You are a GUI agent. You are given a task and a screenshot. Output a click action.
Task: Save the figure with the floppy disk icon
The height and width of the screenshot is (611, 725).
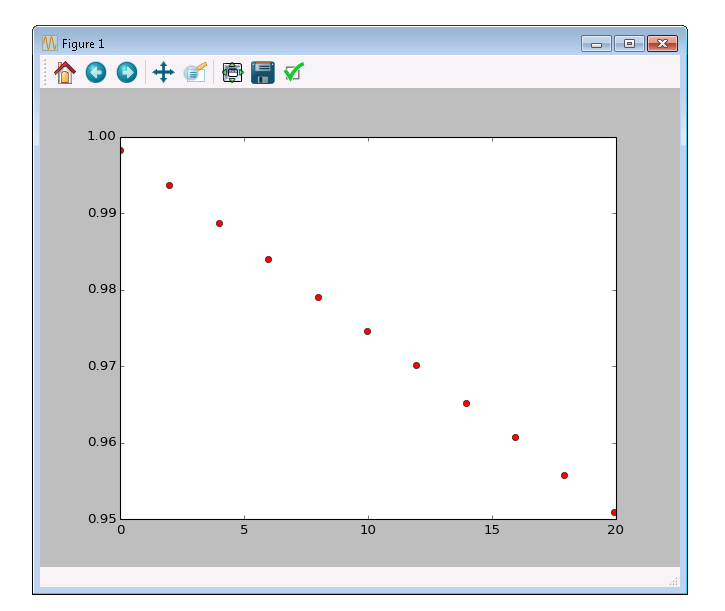[x=263, y=73]
